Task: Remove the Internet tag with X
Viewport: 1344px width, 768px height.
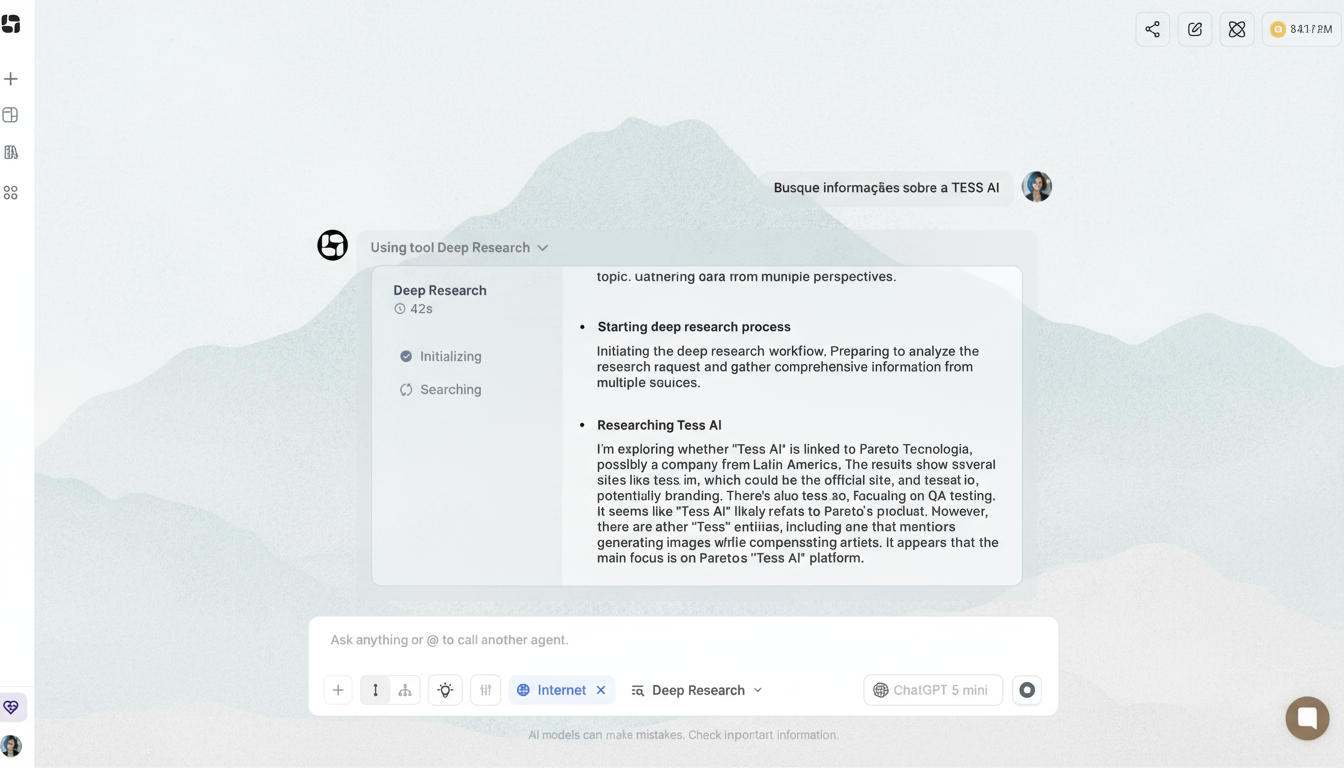Action: (601, 690)
